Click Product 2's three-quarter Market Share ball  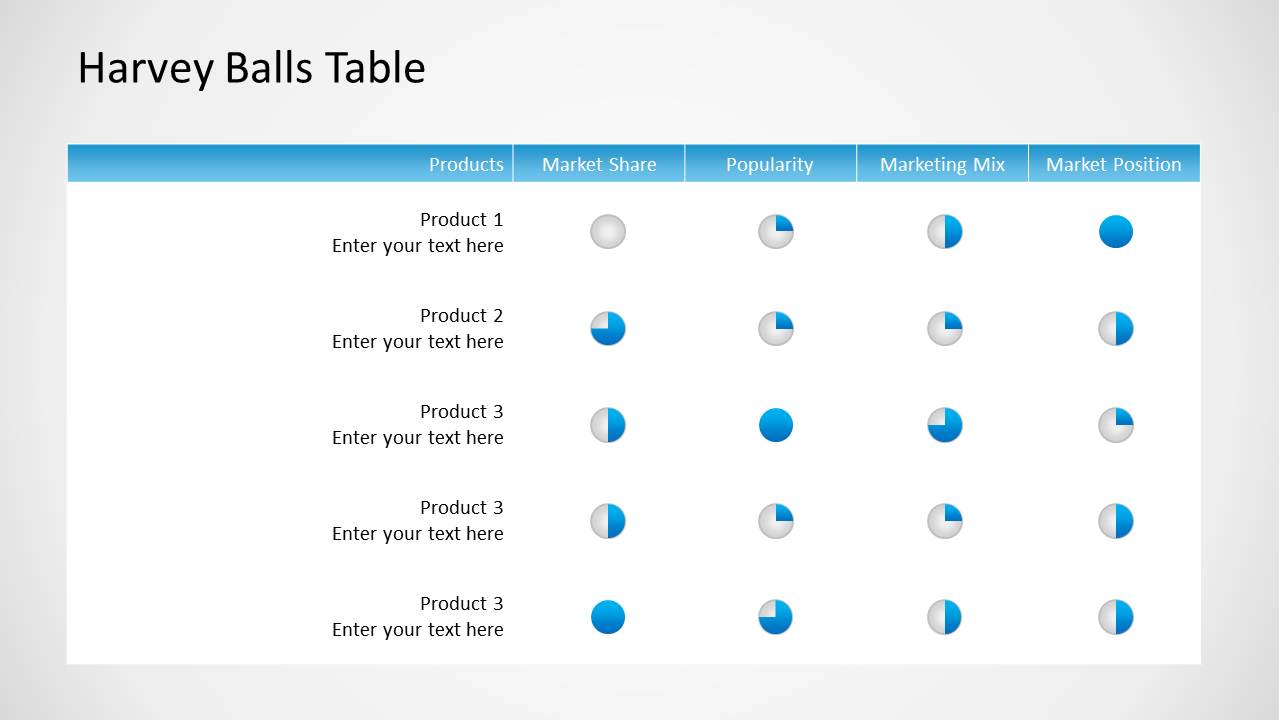coord(608,328)
